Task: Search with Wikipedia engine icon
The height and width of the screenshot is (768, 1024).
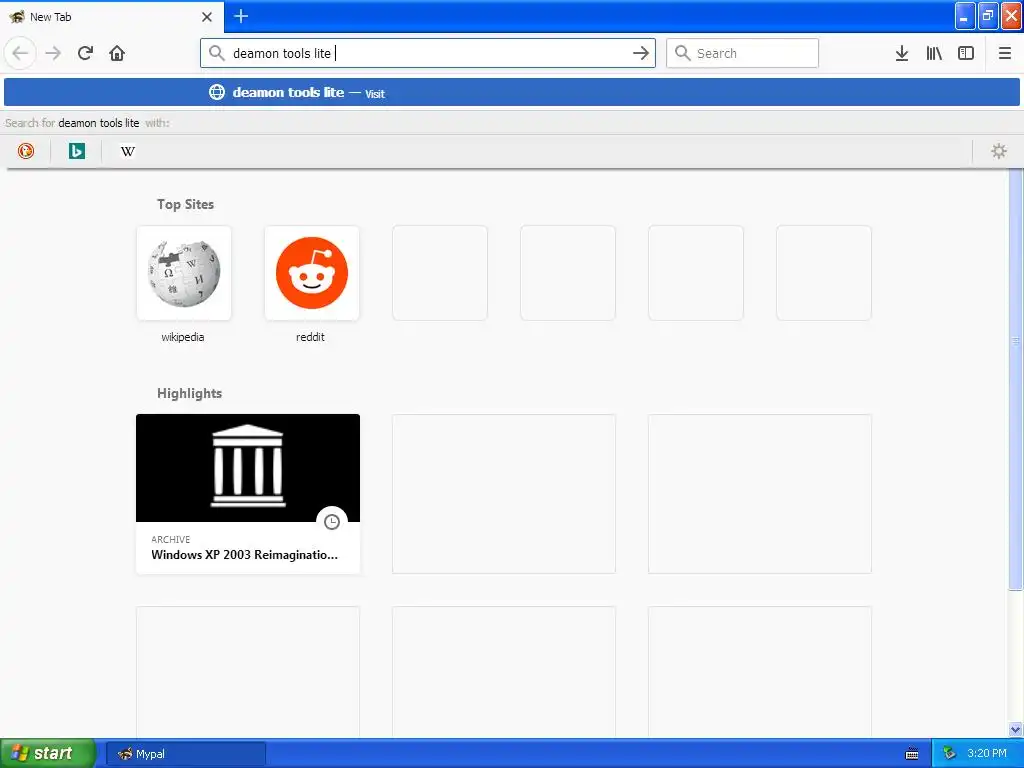Action: coord(128,152)
